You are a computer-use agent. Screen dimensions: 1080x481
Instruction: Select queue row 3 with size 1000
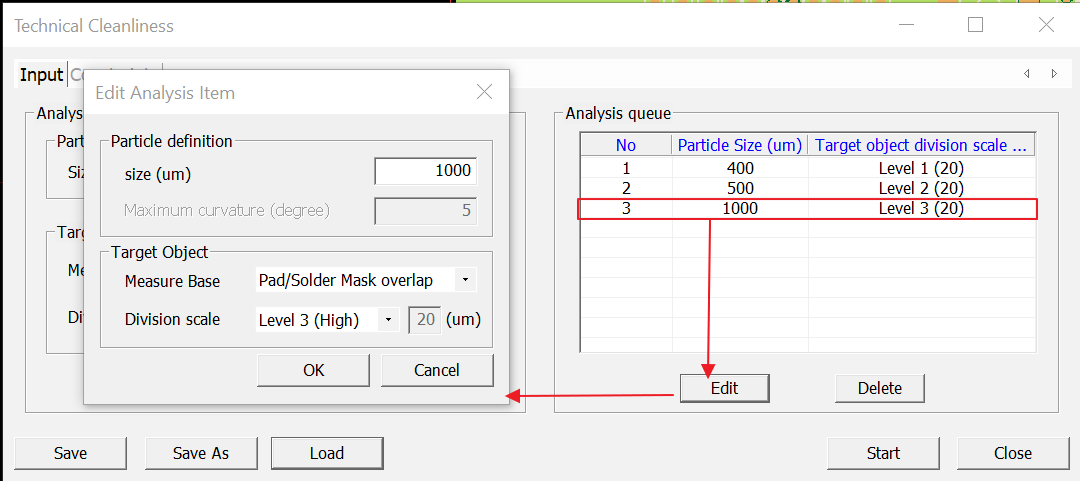tap(740, 209)
